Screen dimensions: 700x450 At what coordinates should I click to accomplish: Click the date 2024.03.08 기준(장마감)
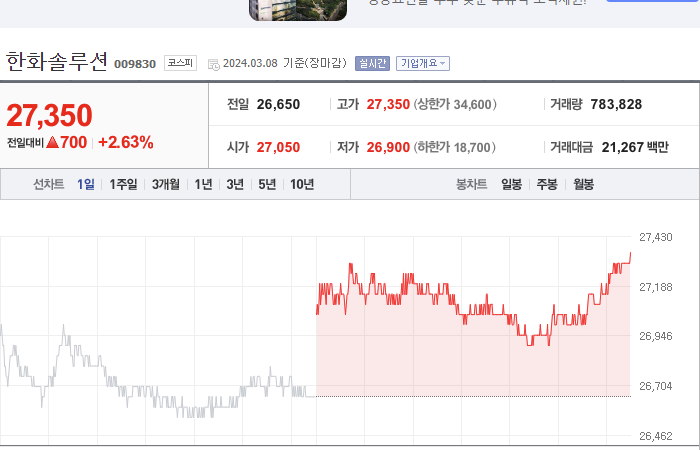(x=285, y=63)
